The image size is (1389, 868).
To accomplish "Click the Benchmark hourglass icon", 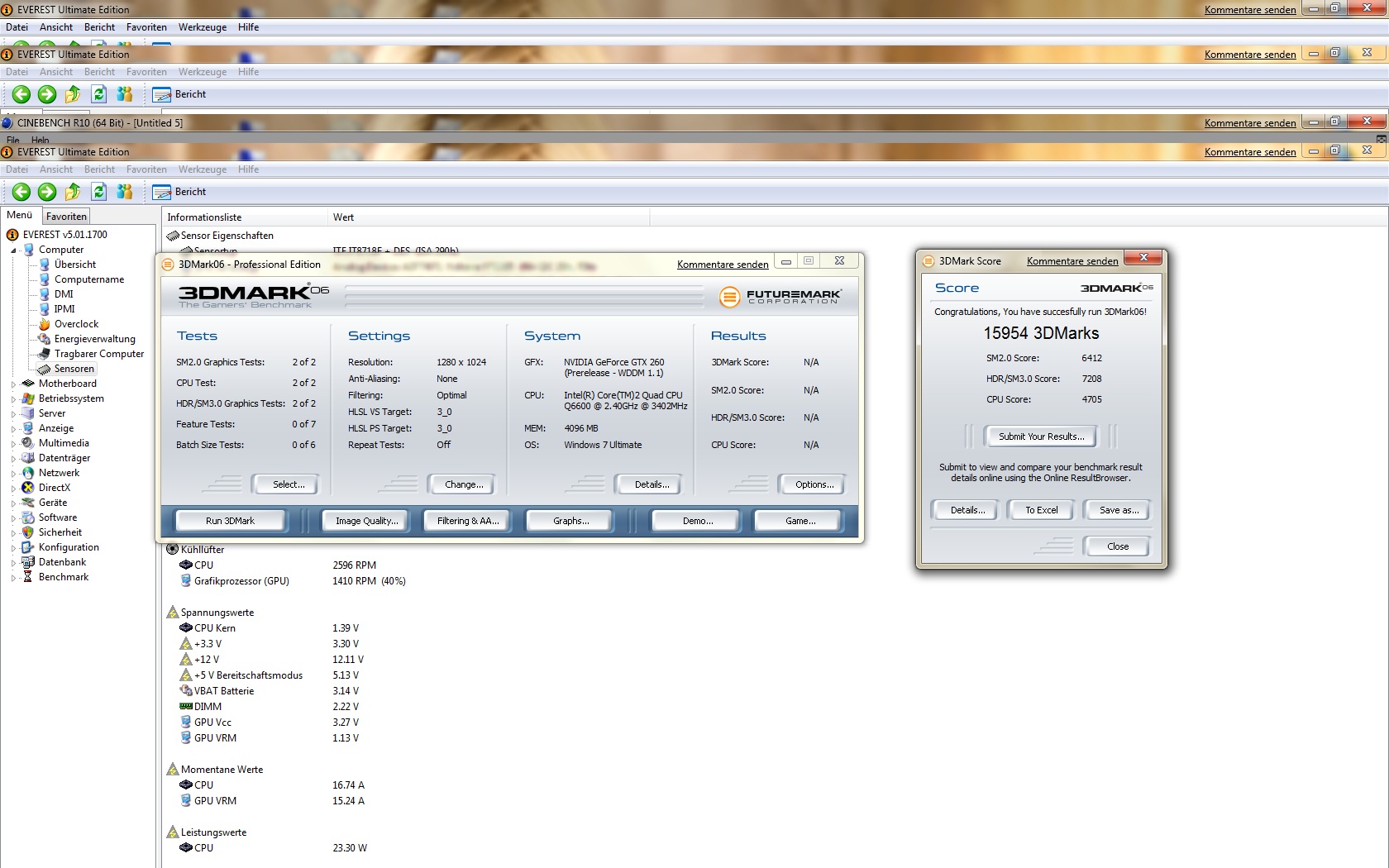I will click(x=29, y=577).
